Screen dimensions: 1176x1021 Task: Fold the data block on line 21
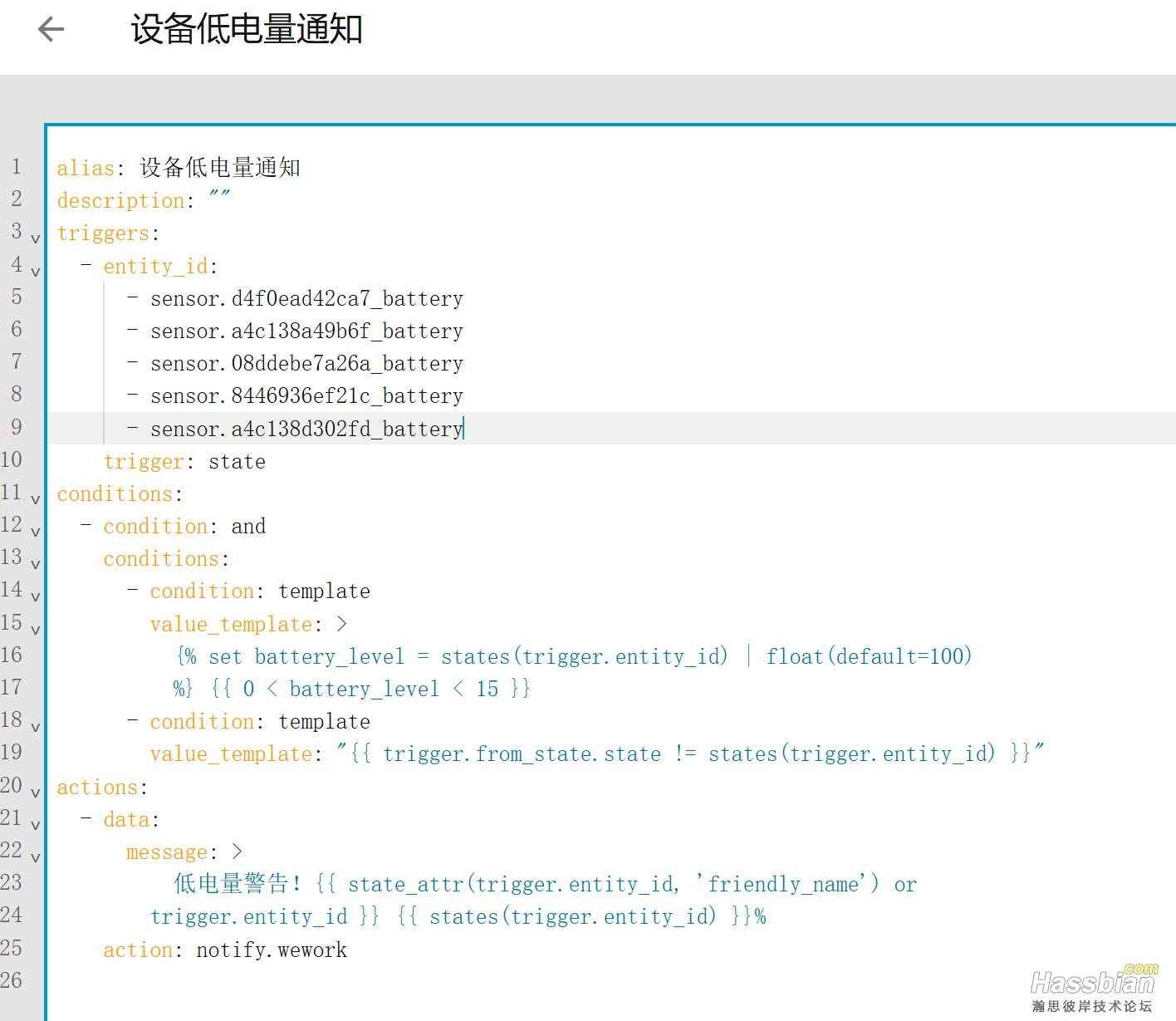[35, 825]
